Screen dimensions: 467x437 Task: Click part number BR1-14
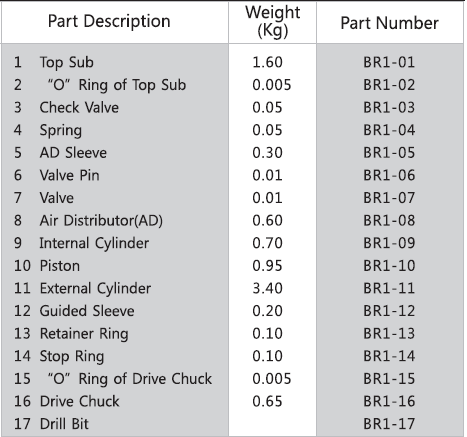389,356
